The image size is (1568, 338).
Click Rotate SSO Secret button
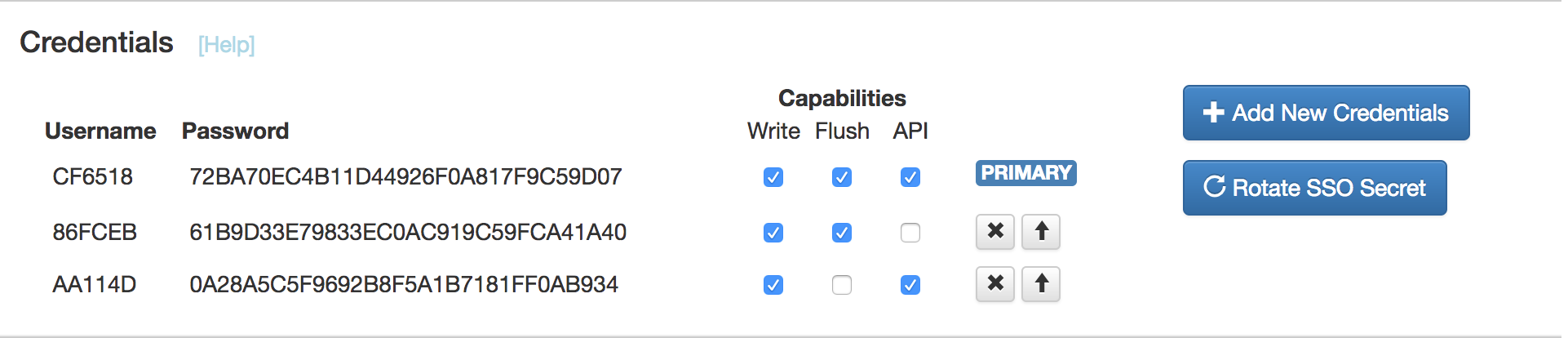(1315, 188)
